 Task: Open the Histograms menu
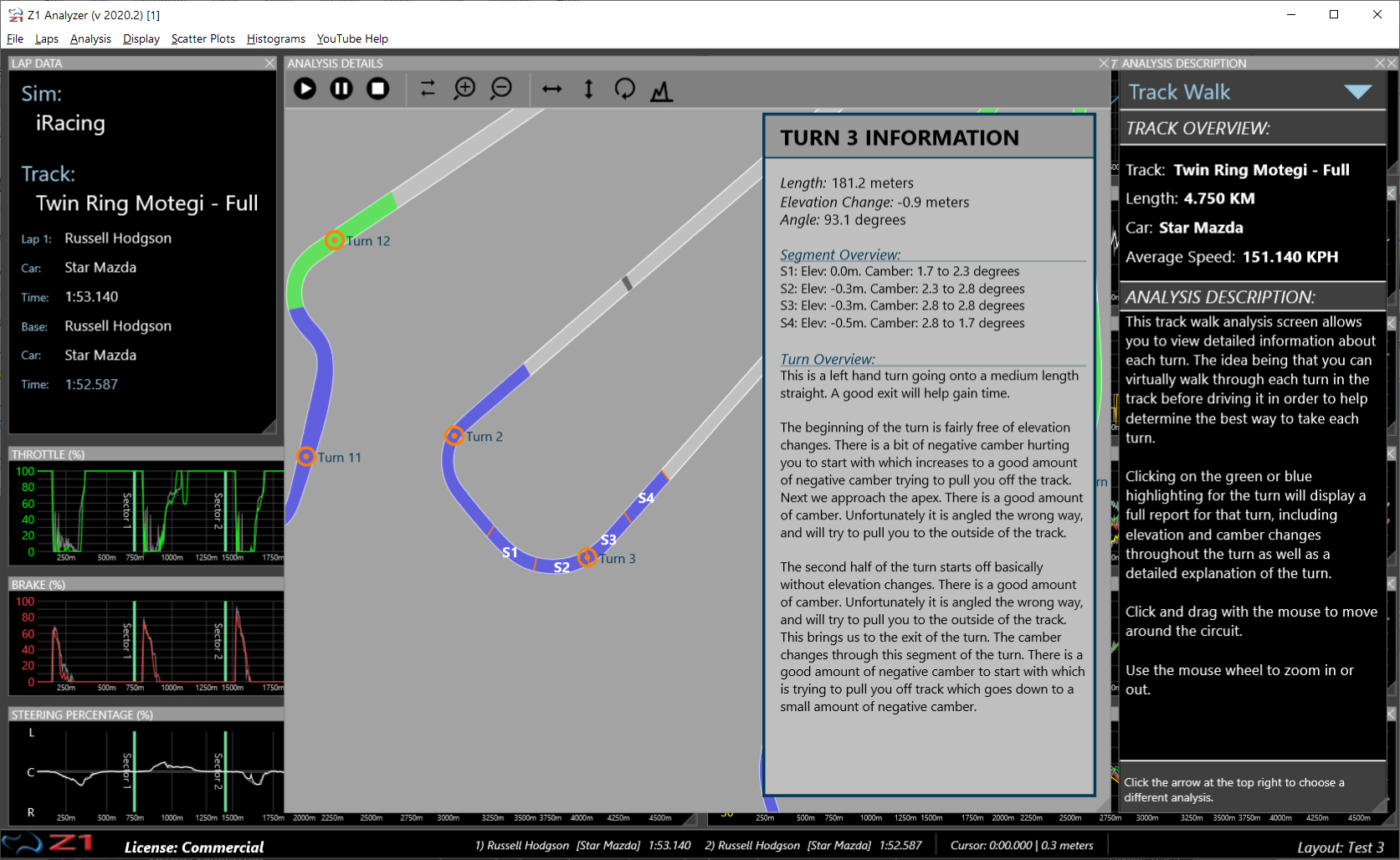[276, 38]
